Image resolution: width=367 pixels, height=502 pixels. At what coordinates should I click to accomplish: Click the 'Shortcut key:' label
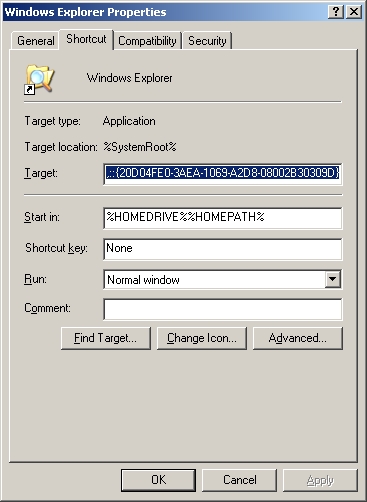(56, 248)
